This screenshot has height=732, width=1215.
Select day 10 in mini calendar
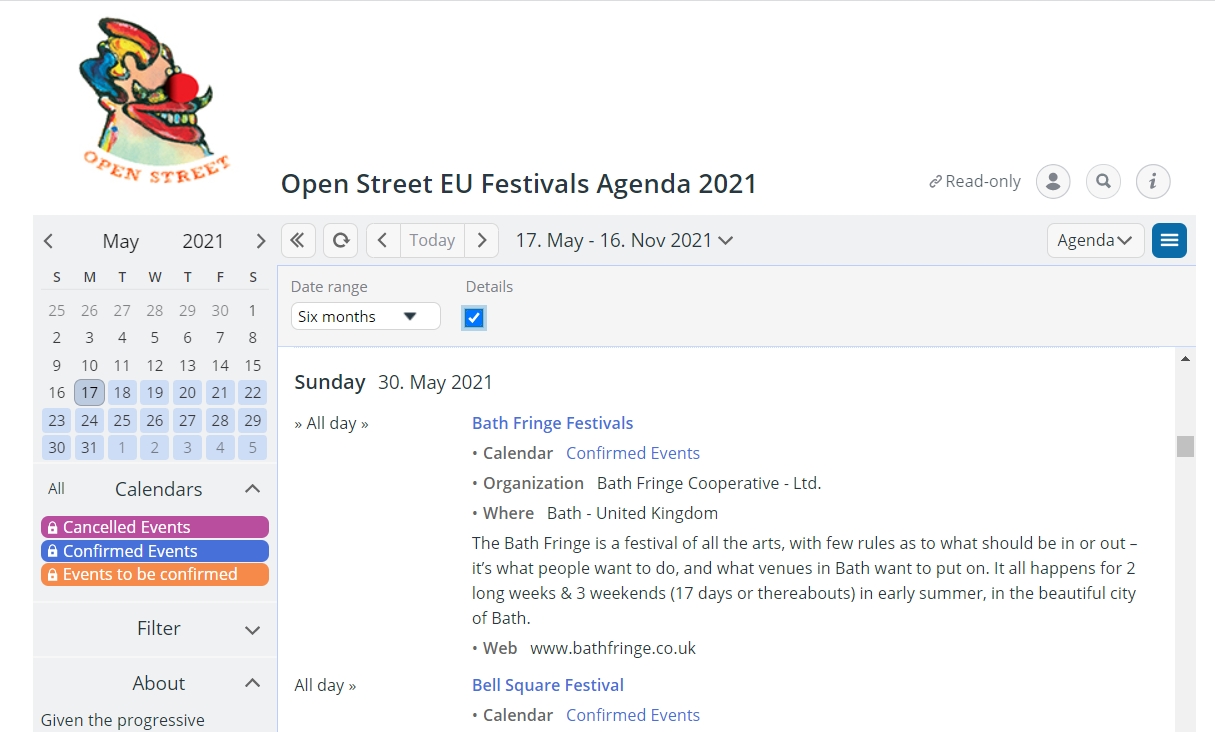click(89, 365)
